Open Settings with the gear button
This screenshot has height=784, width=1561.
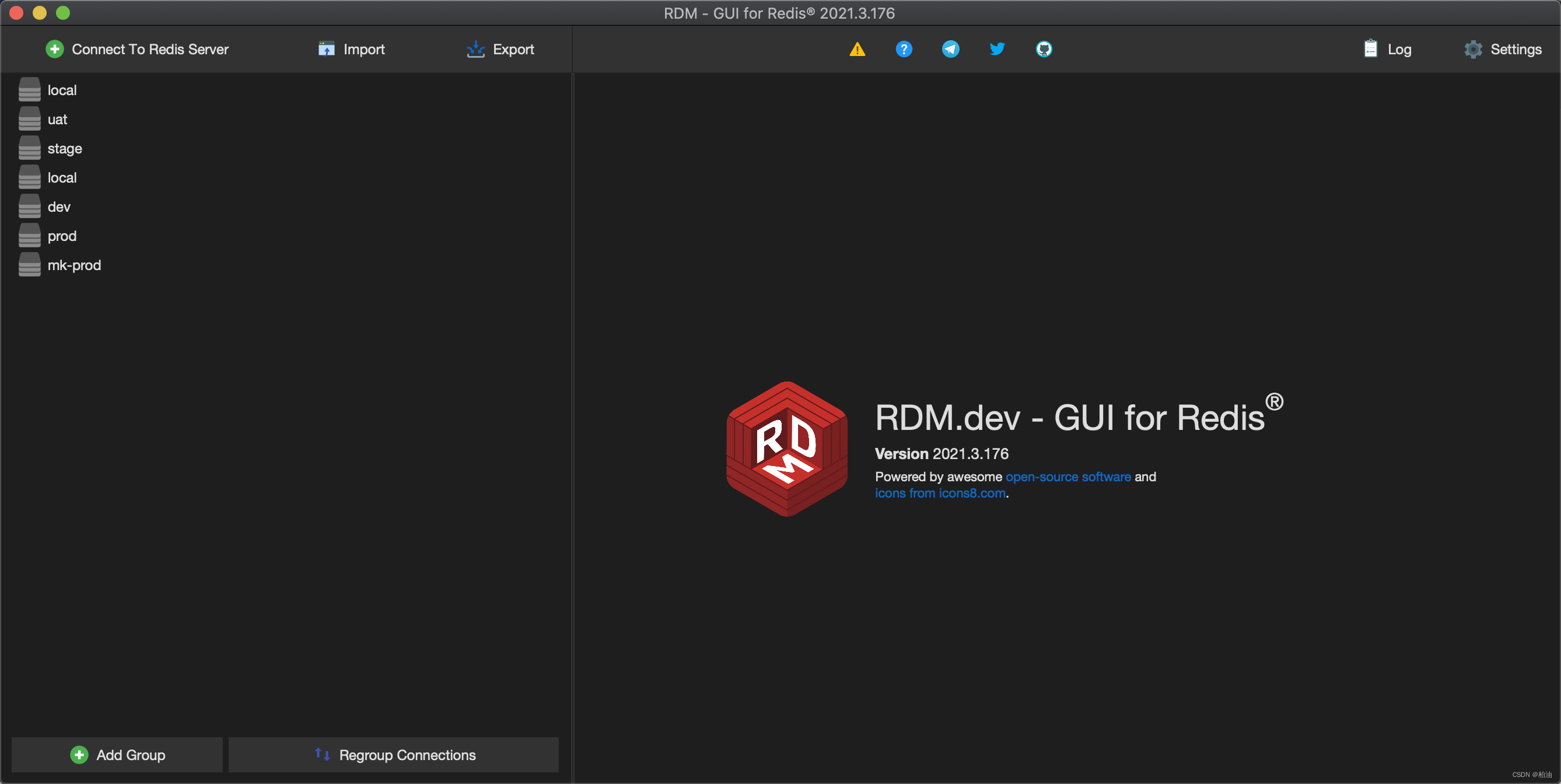[x=1502, y=49]
